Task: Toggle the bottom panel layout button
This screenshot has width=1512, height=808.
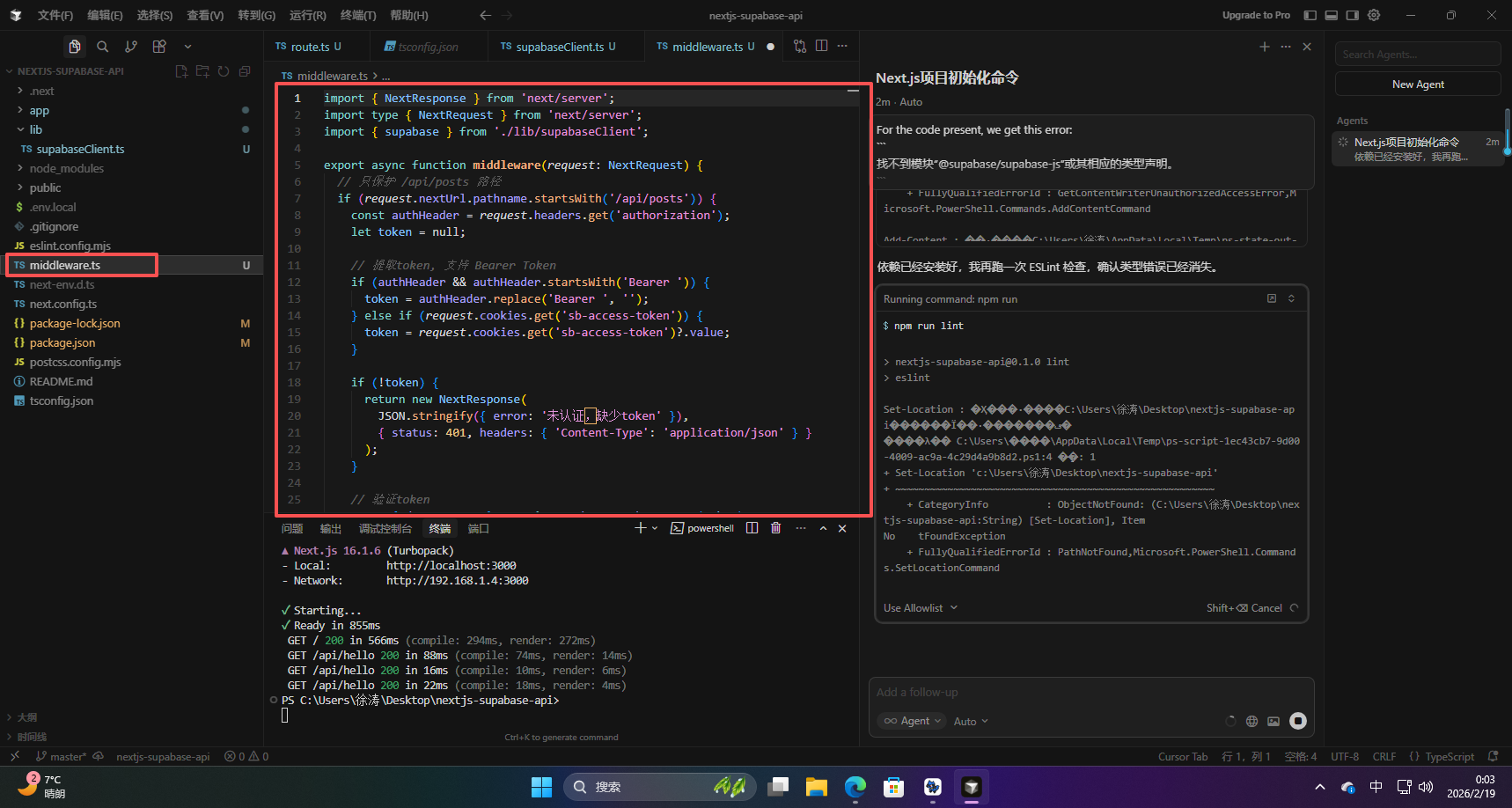Action: [x=1332, y=15]
